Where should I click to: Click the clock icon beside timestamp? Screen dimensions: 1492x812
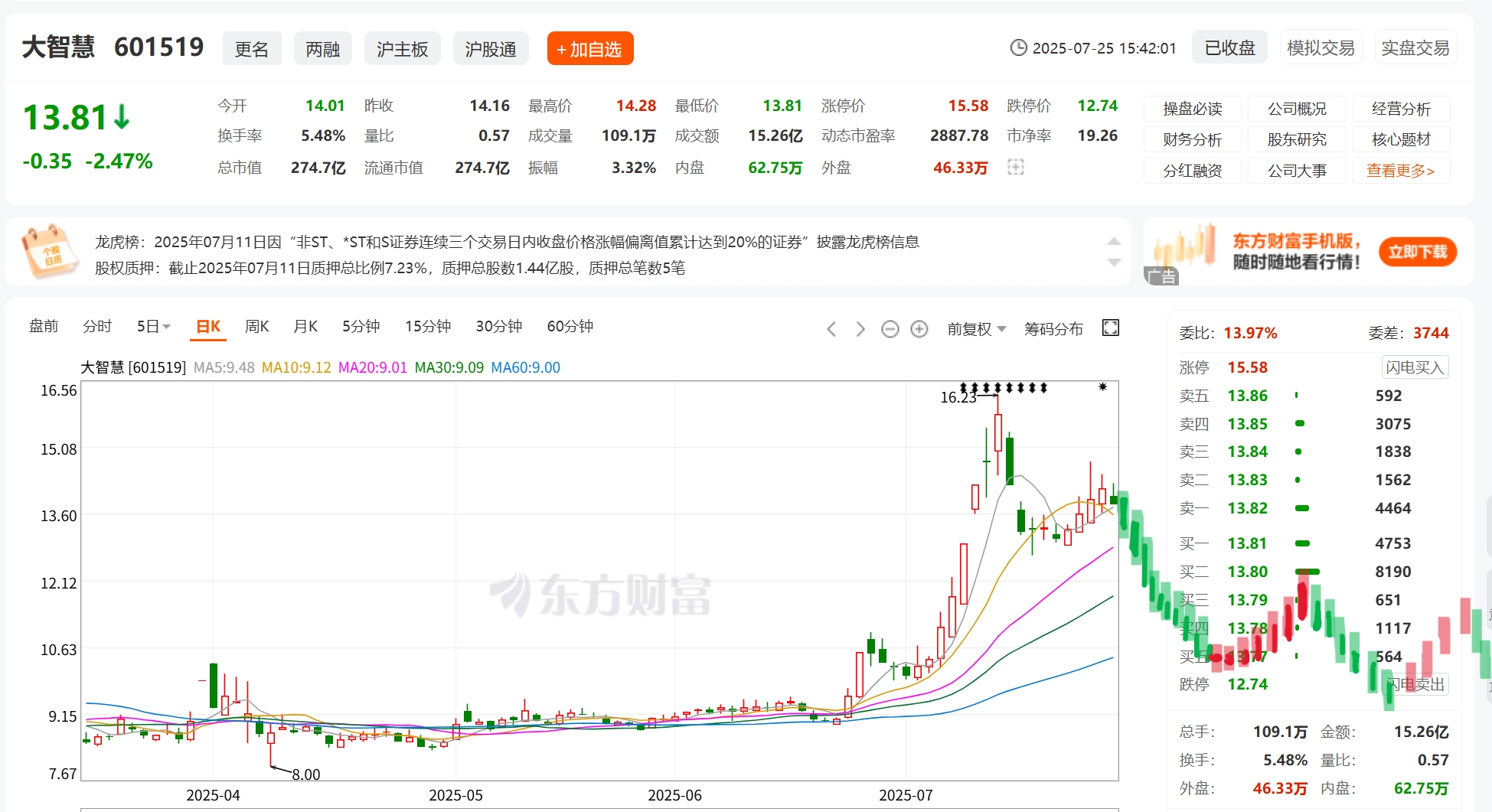click(1018, 48)
